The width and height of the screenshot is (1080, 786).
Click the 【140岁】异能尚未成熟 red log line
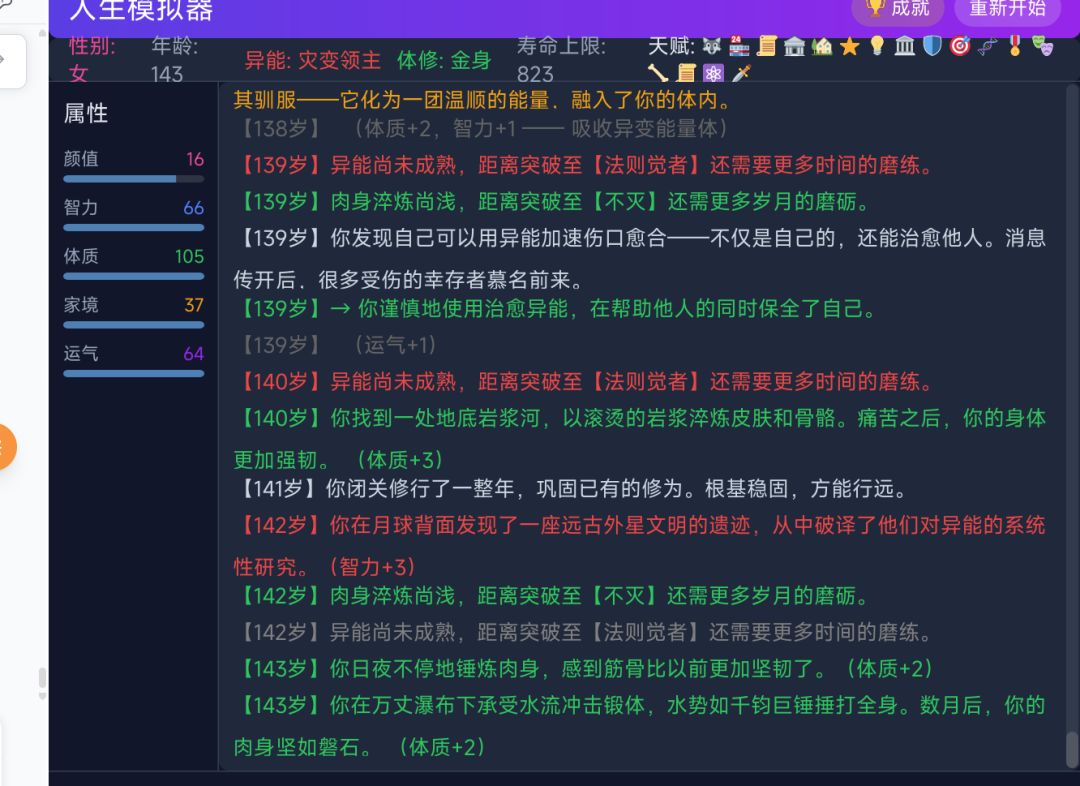coord(584,382)
